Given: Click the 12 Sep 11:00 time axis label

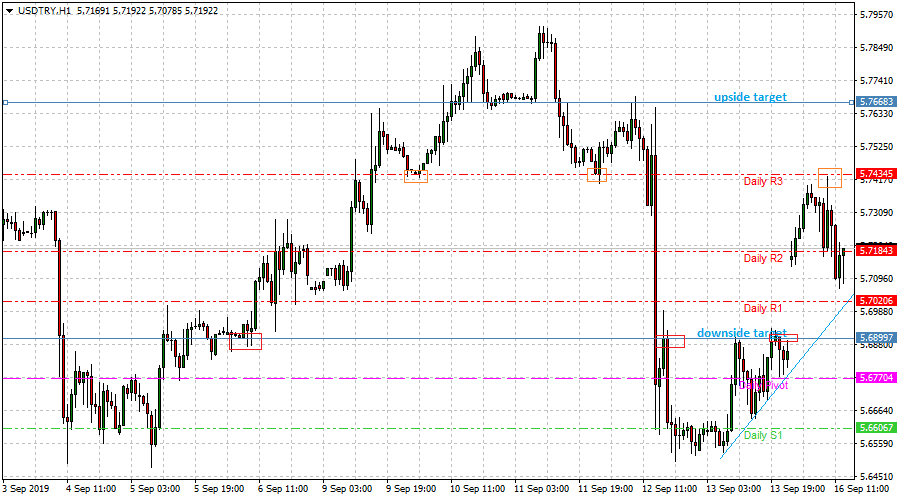Looking at the screenshot, I should (x=669, y=489).
